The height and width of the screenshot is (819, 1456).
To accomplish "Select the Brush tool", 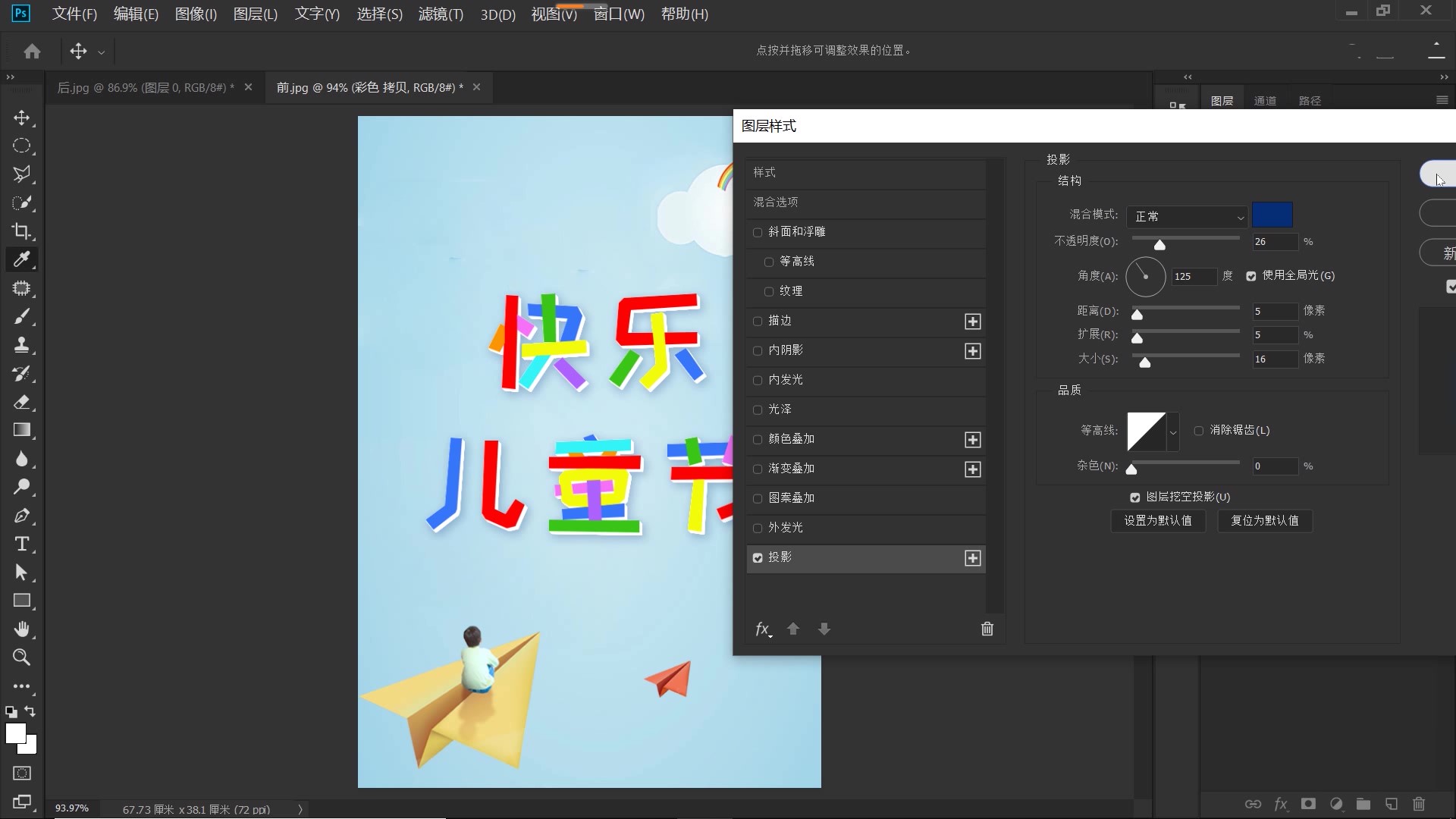I will coord(21,316).
